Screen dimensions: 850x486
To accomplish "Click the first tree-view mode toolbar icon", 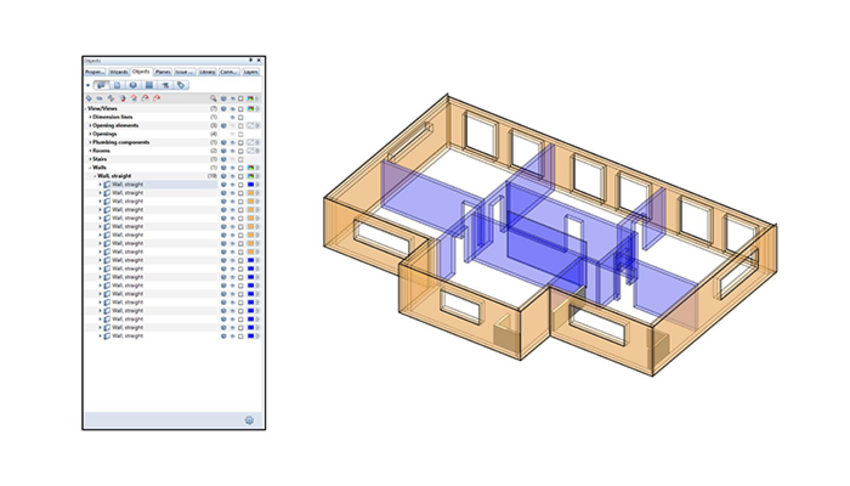I will (x=102, y=86).
